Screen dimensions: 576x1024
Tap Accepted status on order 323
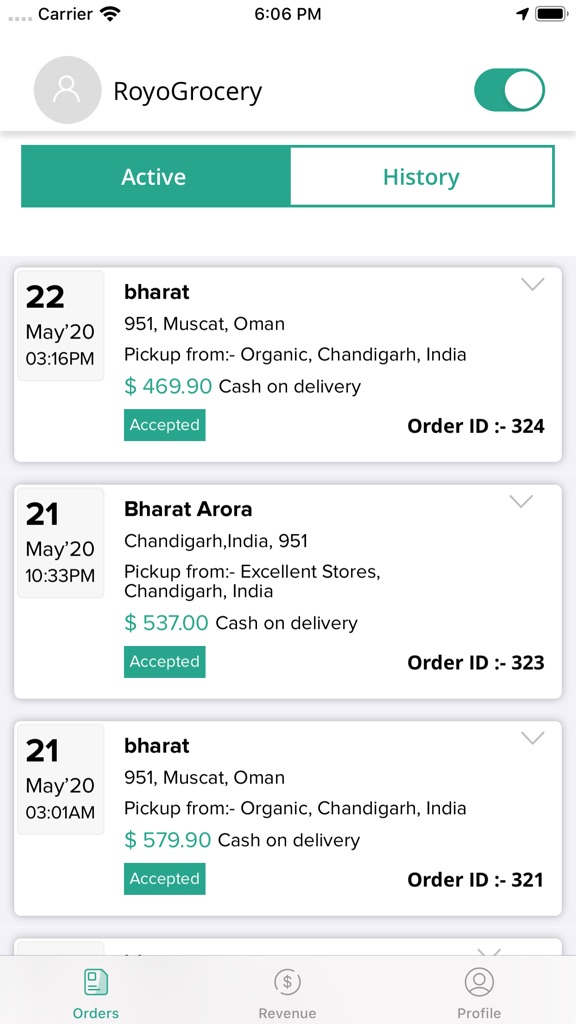coord(165,662)
